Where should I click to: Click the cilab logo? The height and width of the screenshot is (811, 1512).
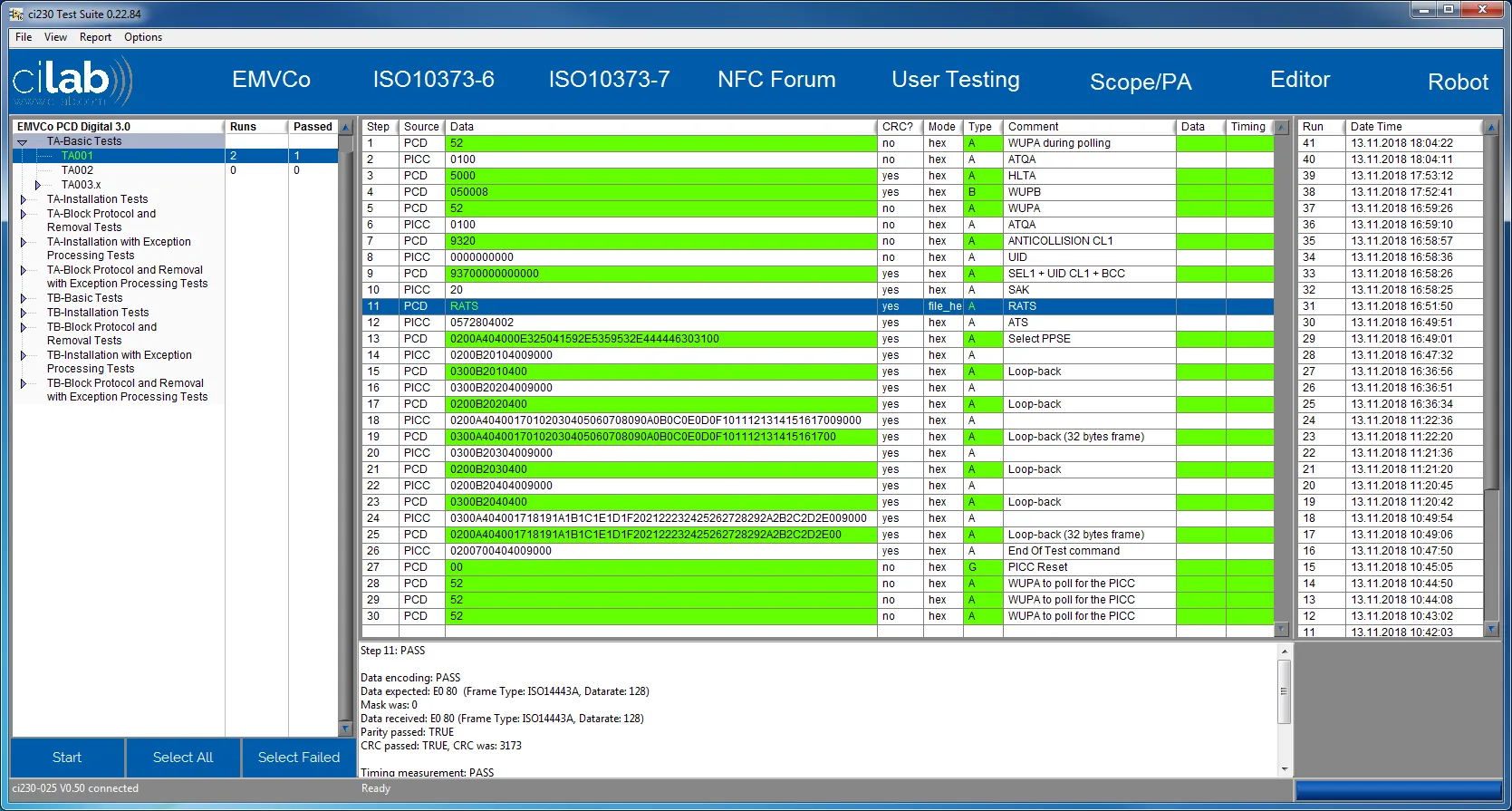[x=72, y=82]
